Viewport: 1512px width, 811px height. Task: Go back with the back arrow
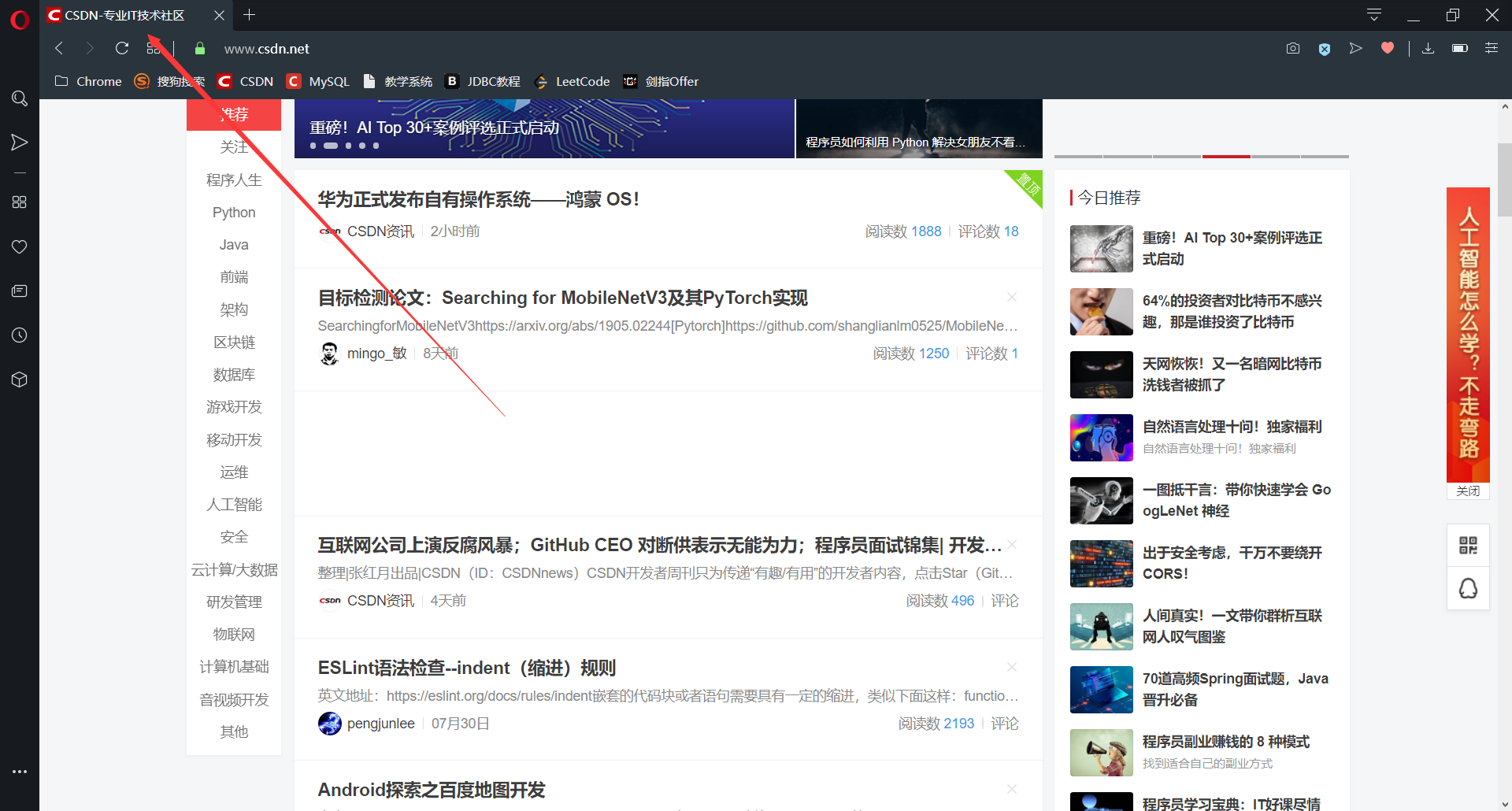tap(59, 48)
